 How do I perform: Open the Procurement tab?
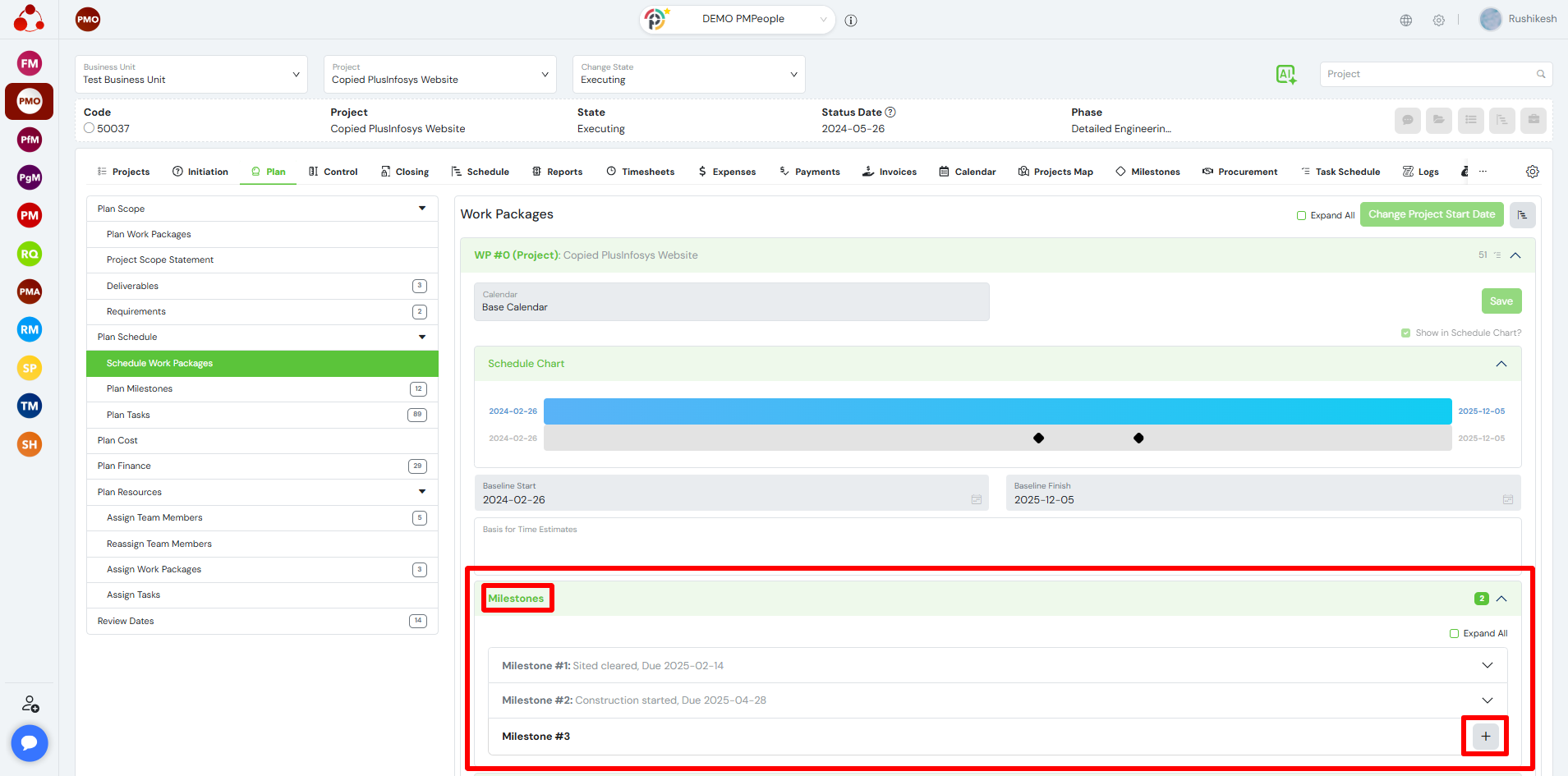click(x=1239, y=172)
